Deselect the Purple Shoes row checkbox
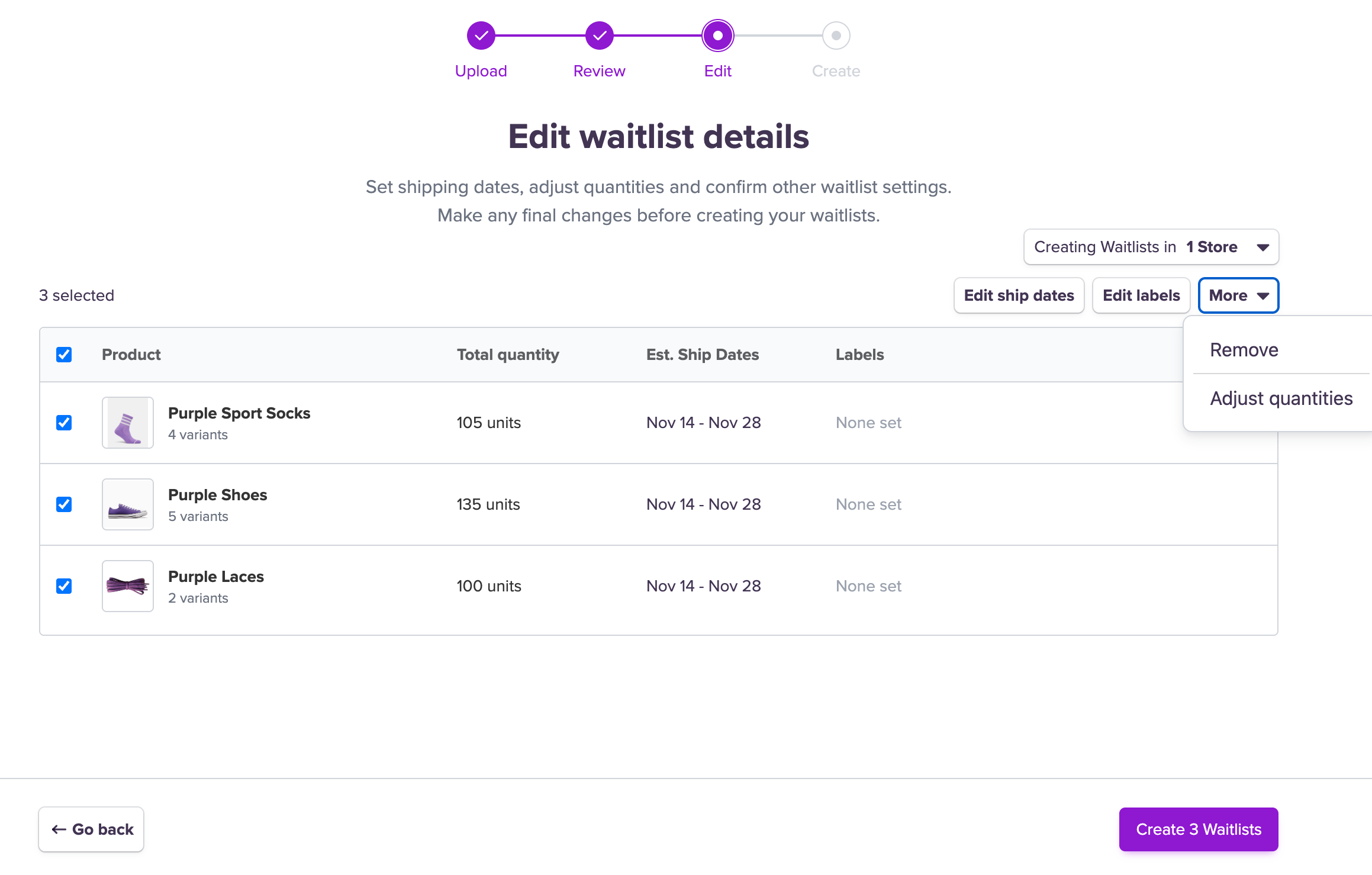The width and height of the screenshot is (1372, 875). coord(64,504)
